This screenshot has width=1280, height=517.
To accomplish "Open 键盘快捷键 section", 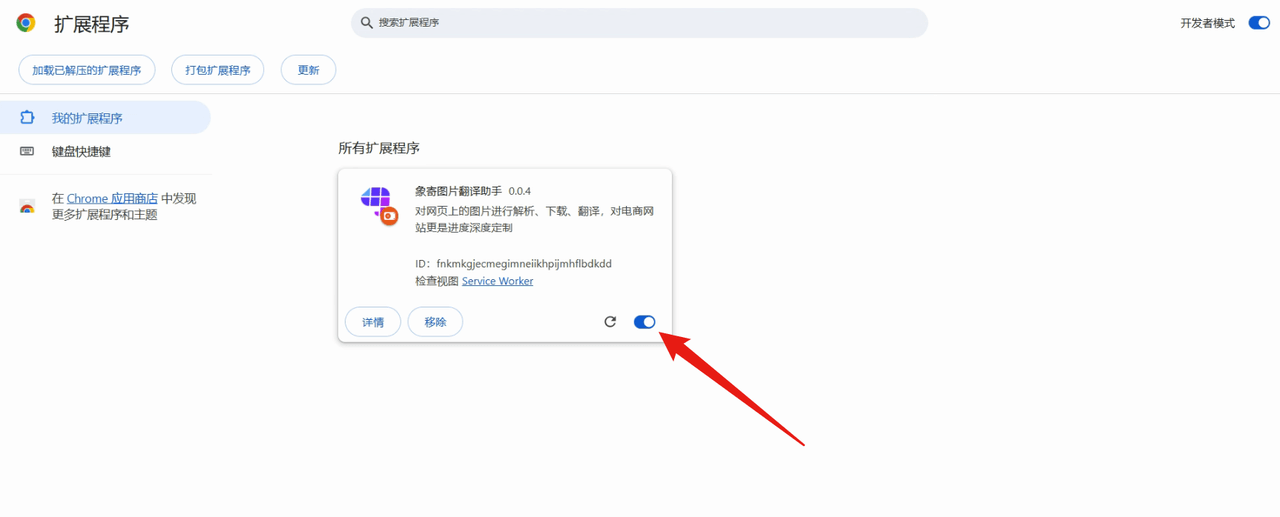I will 105,151.
